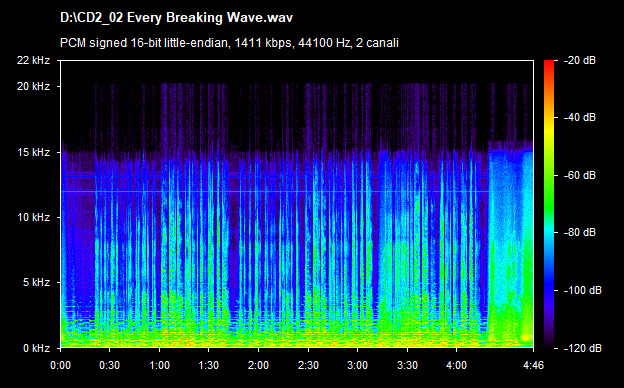Screen dimensions: 624x388
Task: Click the horizontal 12 kHz line in spectrogram
Action: point(275,192)
